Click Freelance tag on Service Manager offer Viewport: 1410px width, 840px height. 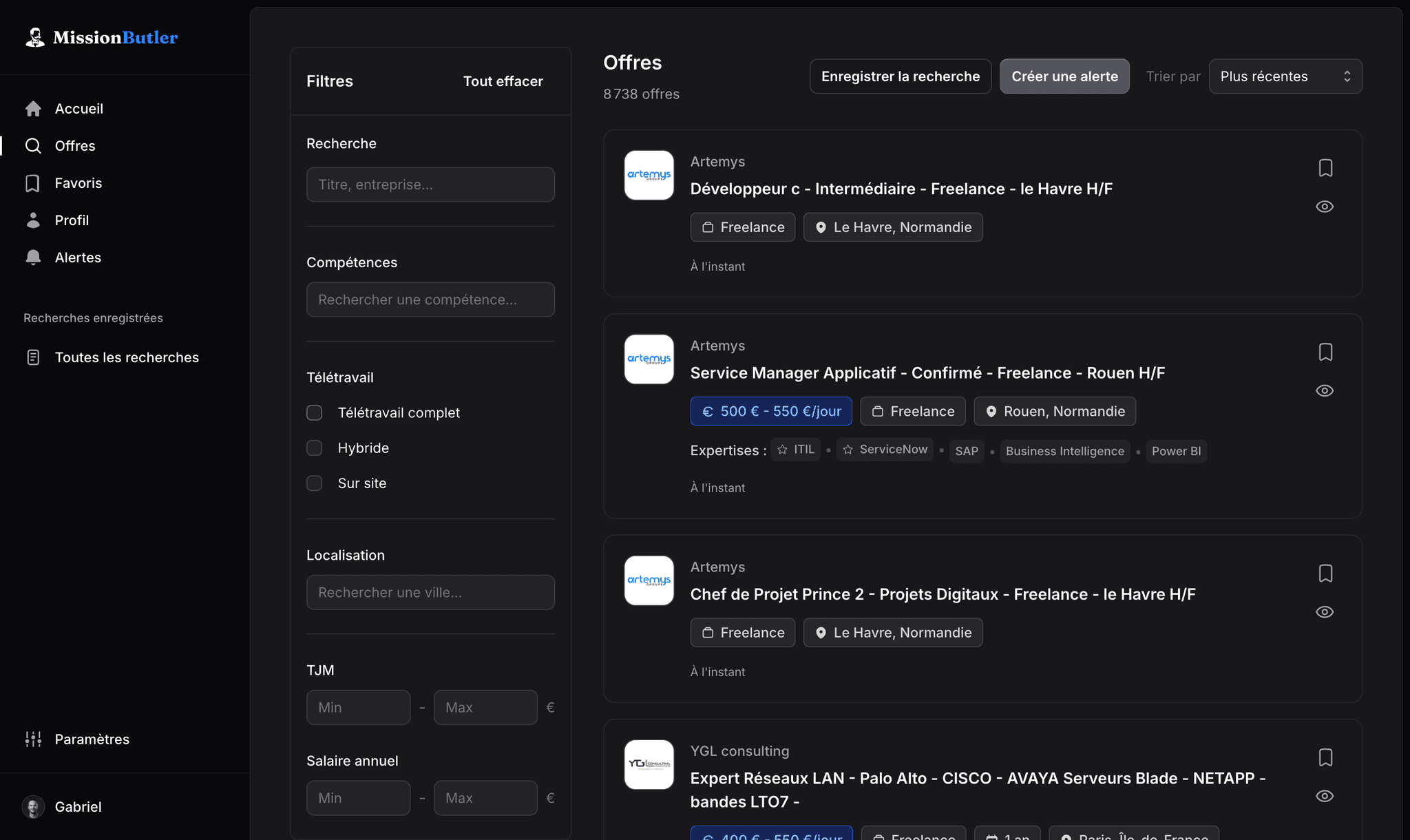pyautogui.click(x=913, y=411)
